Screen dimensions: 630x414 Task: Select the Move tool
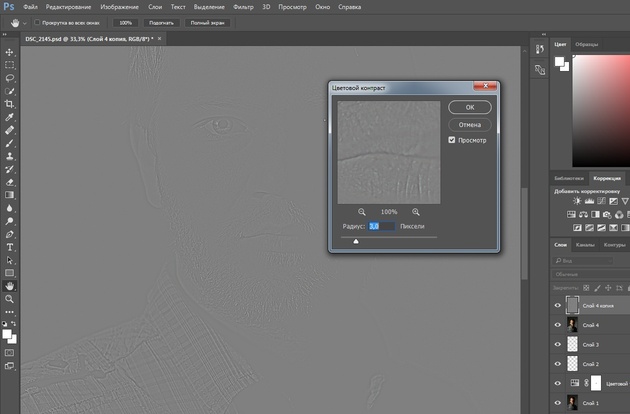tap(10, 51)
